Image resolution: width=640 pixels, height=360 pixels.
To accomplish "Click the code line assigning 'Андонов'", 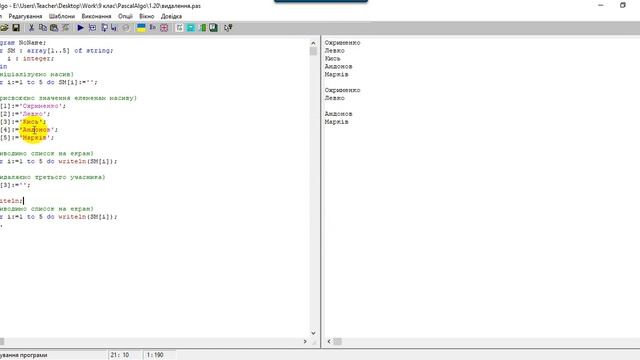I will click(29, 130).
